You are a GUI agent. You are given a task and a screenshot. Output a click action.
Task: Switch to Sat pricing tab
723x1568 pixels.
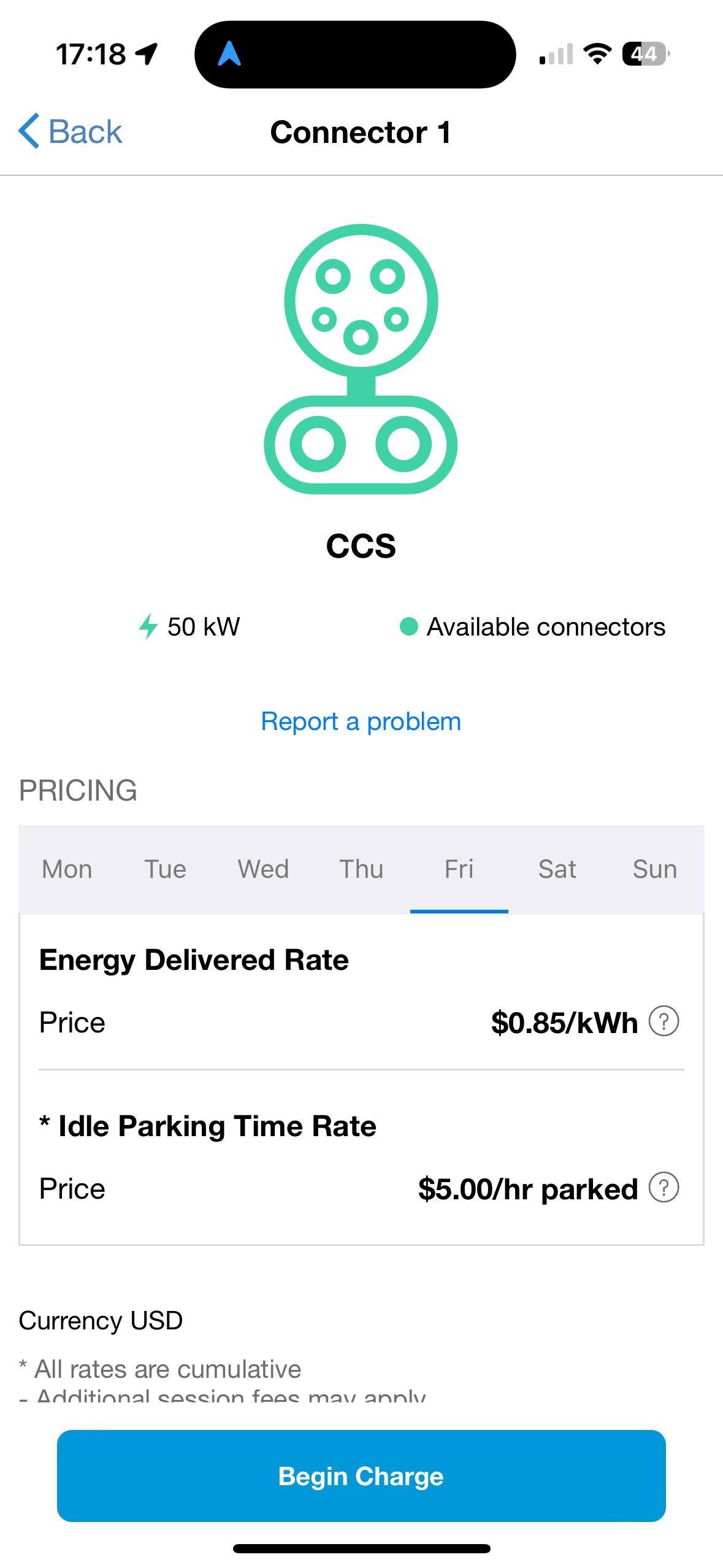tap(557, 869)
